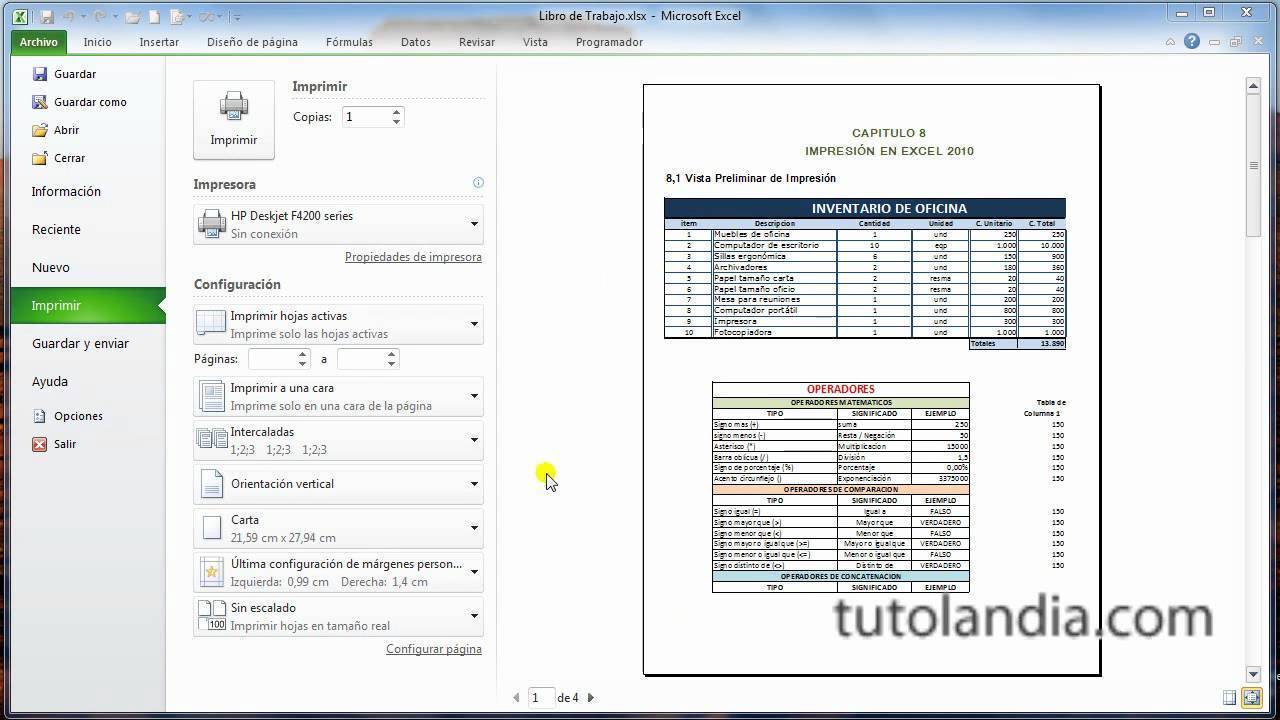Click the Excel application icon in title bar

point(21,16)
